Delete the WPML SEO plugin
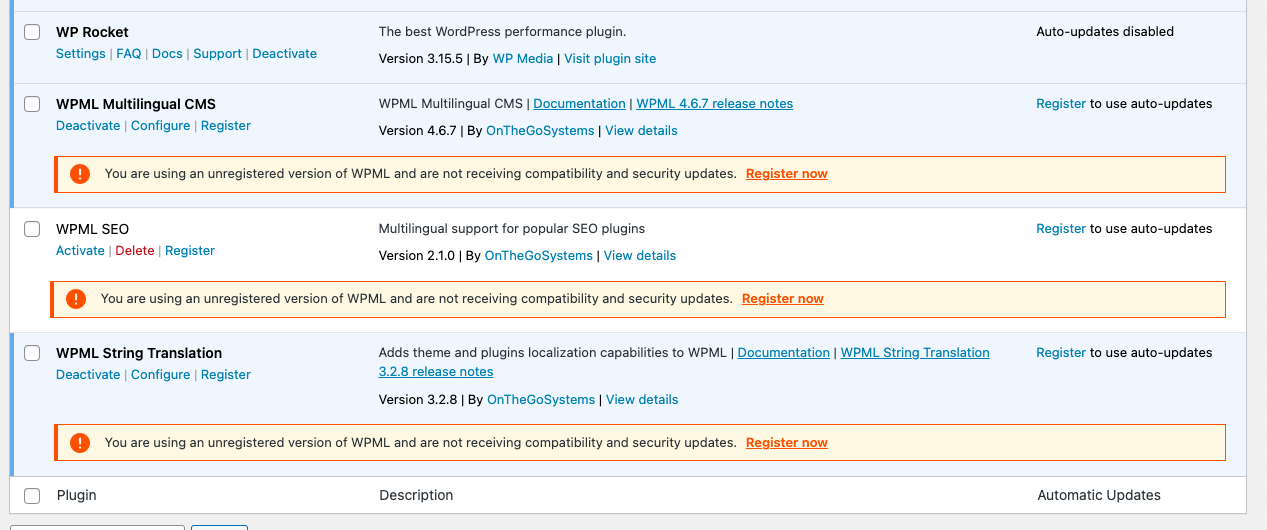This screenshot has height=530, width=1267. pyautogui.click(x=135, y=251)
